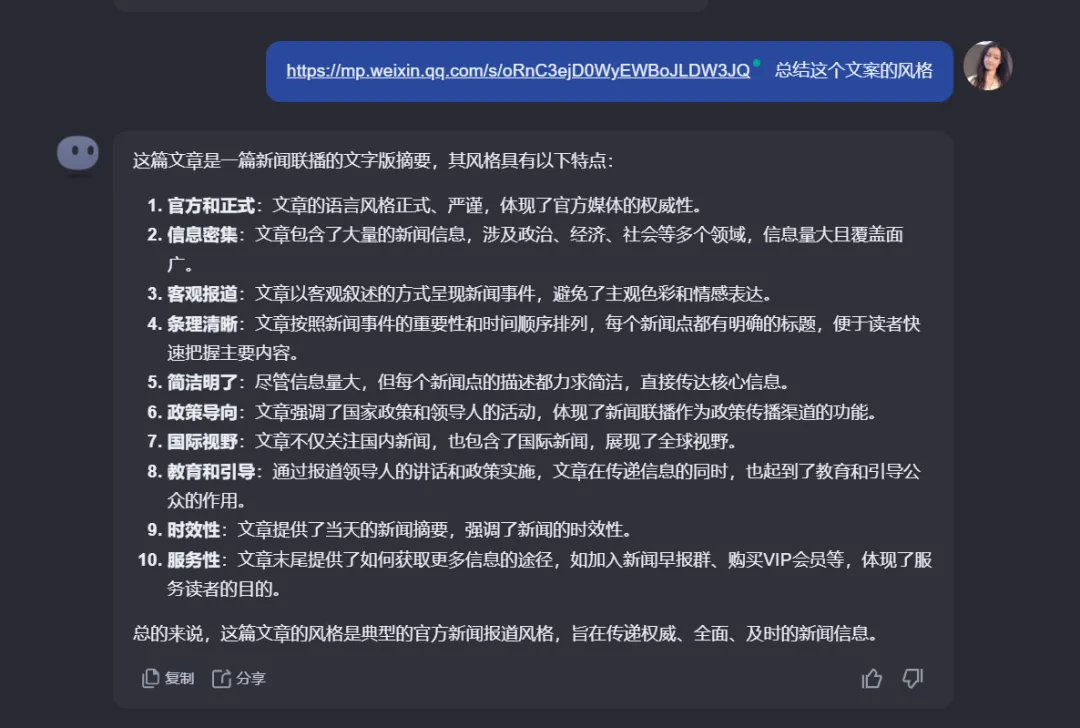Give the response a thumbs down

913,678
